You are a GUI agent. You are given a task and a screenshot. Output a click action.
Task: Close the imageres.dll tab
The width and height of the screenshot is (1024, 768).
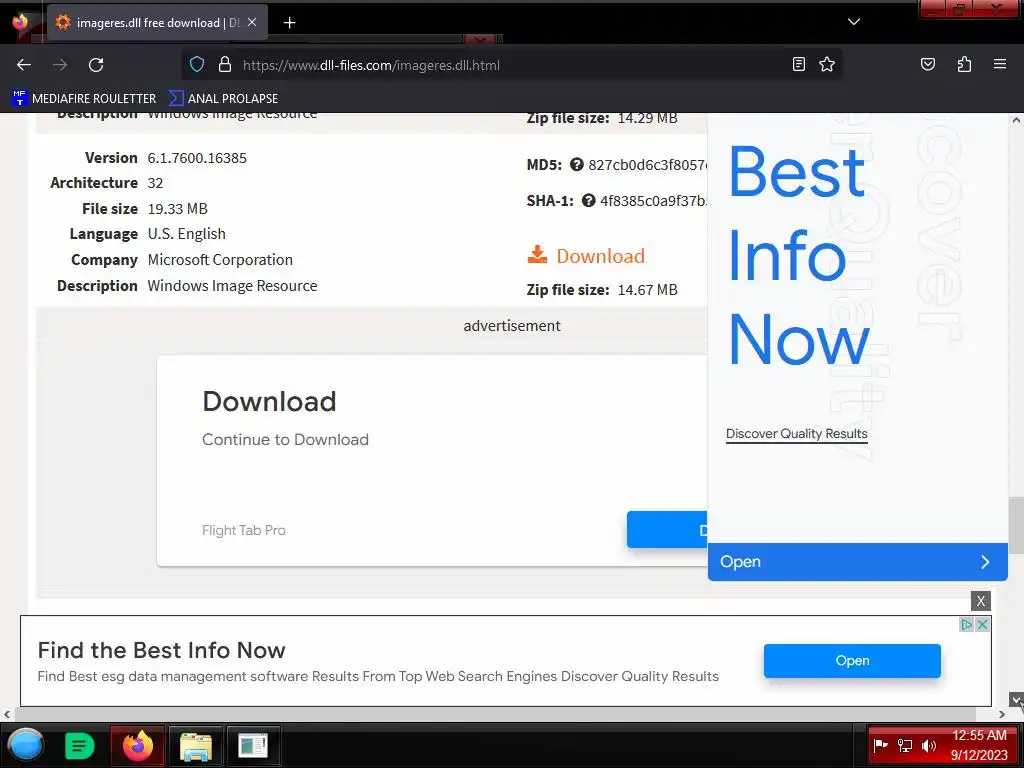pyautogui.click(x=252, y=22)
